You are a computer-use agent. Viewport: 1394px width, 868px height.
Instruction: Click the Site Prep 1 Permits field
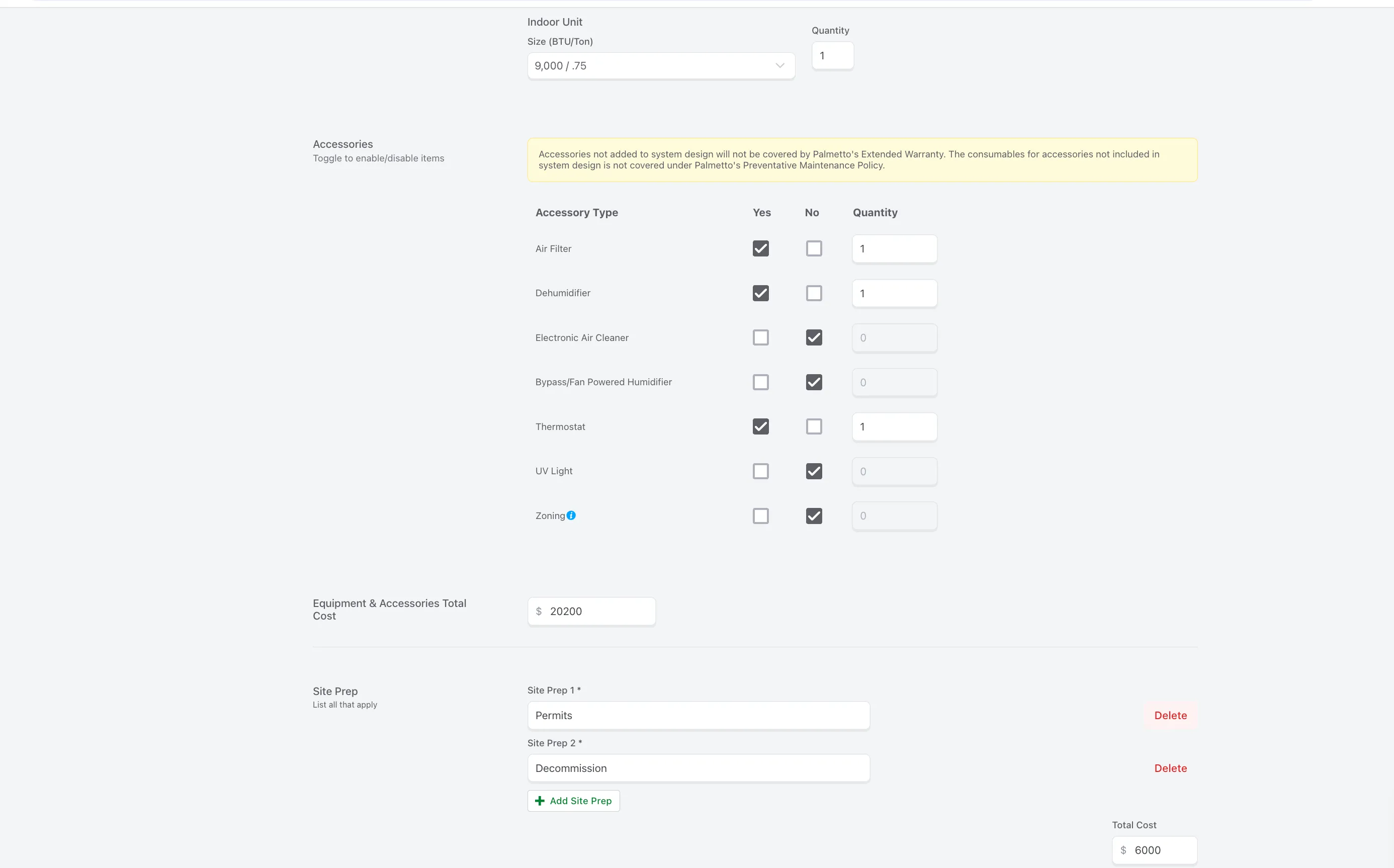coord(699,715)
